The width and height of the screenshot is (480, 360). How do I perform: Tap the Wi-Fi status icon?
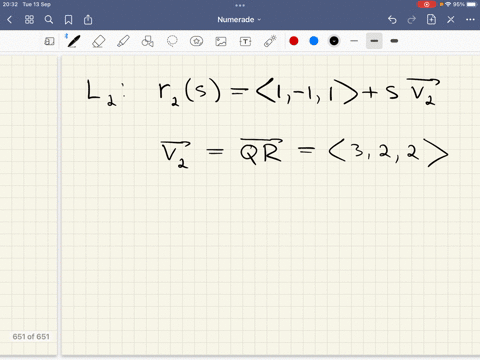448,4
